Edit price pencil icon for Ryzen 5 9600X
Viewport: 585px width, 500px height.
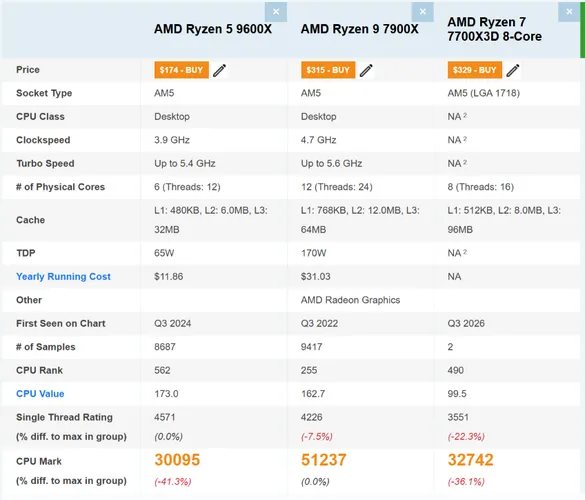[x=219, y=70]
